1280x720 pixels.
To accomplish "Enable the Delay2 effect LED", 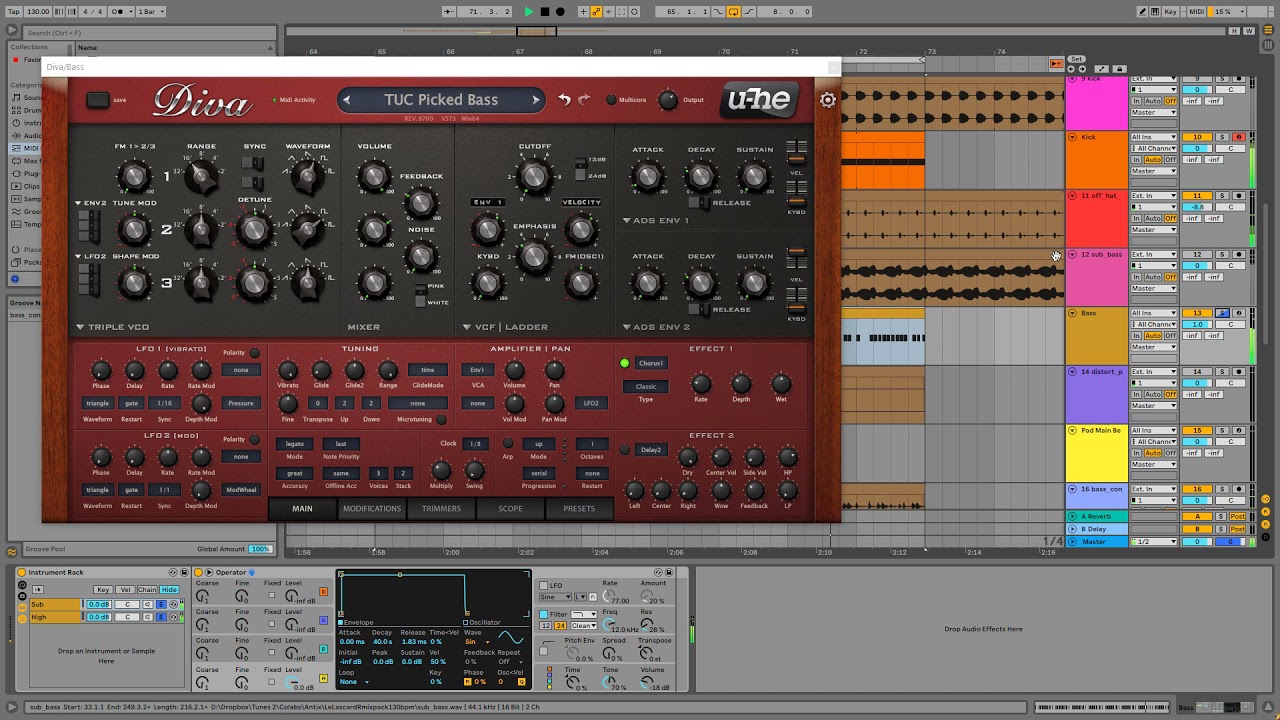I will 625,450.
